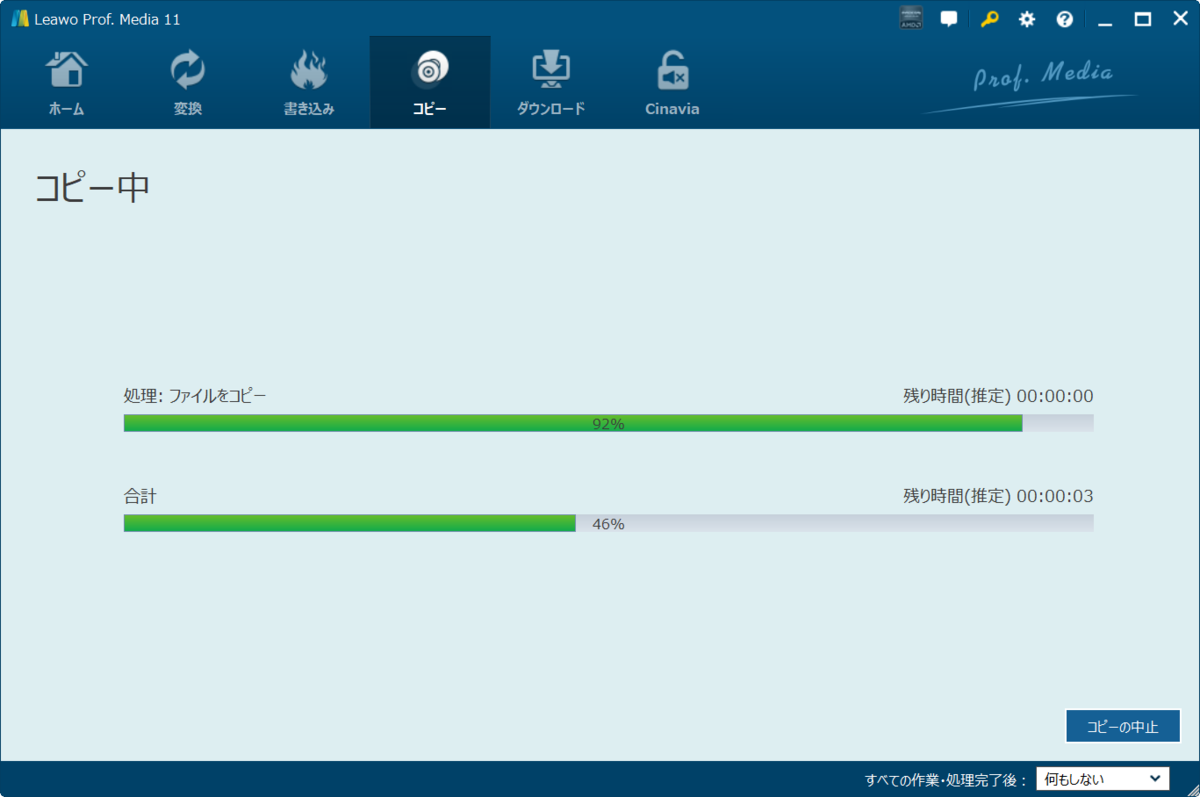Click the key registration icon
1200x797 pixels.
tap(989, 19)
